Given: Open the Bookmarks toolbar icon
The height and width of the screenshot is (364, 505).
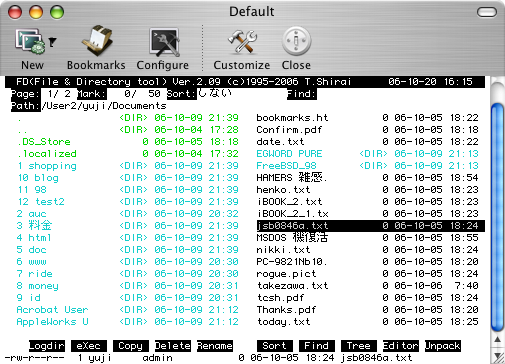Looking at the screenshot, I should pos(97,41).
